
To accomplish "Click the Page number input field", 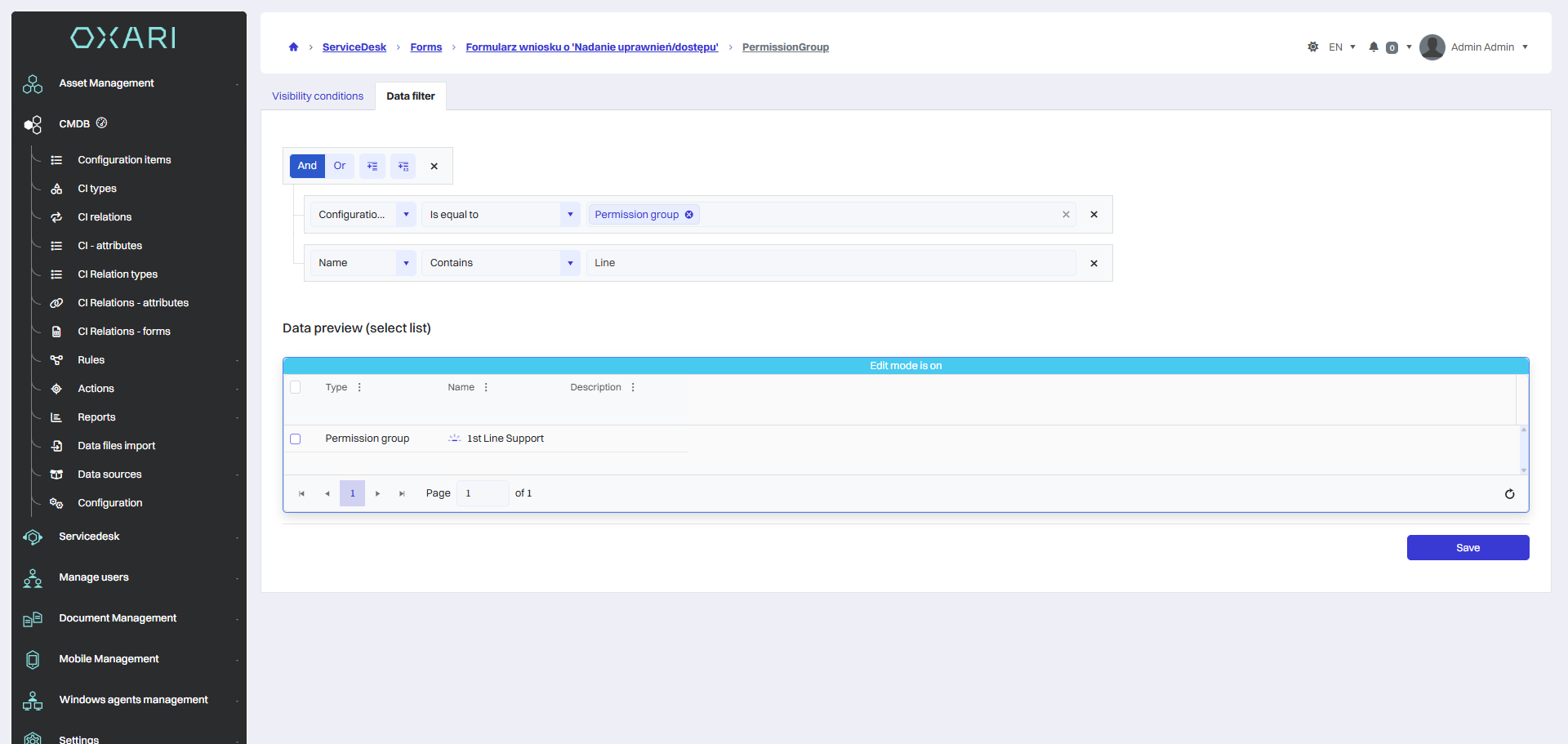I will pos(483,493).
